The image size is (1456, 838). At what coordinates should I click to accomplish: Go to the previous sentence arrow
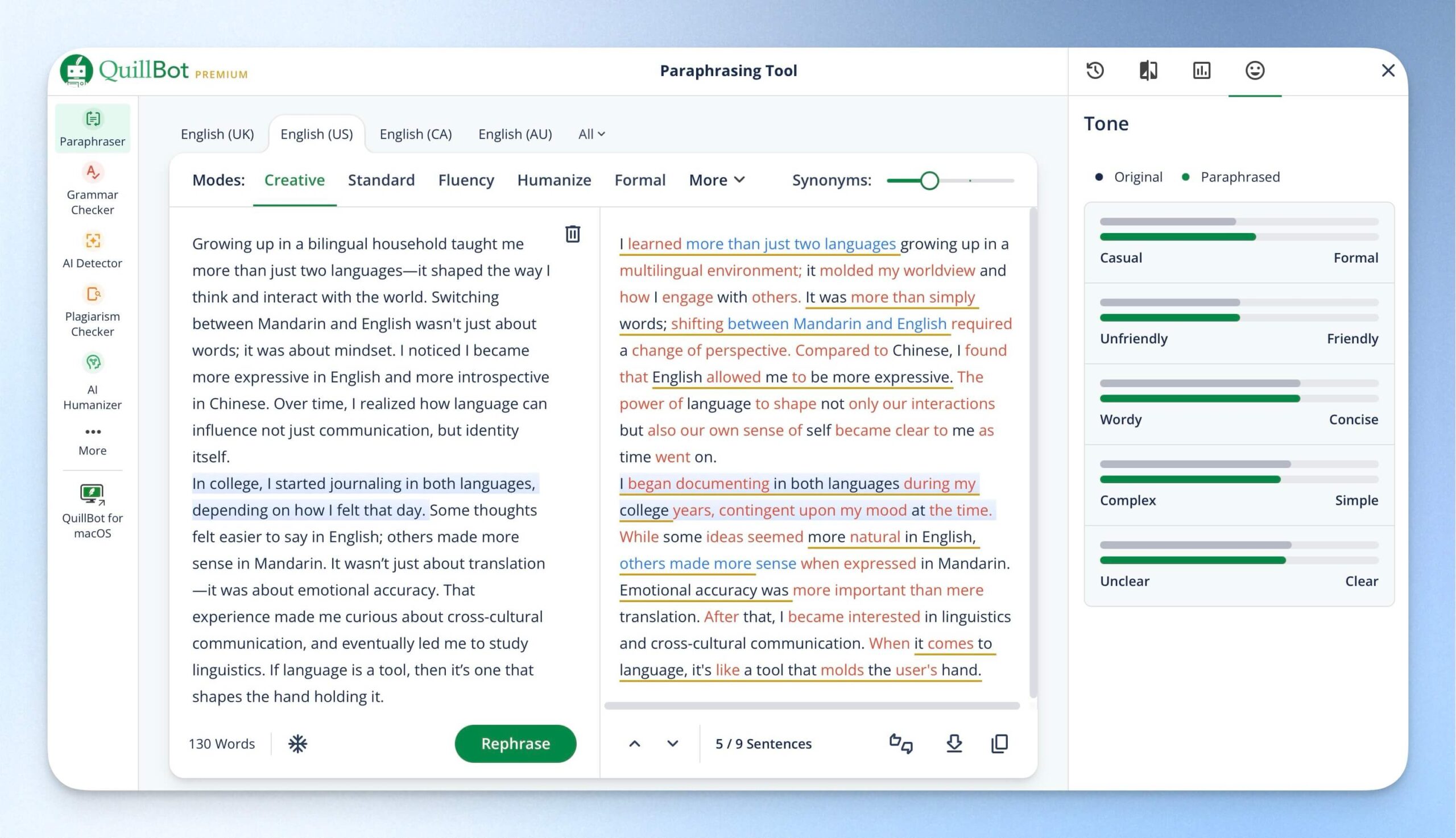pos(635,744)
